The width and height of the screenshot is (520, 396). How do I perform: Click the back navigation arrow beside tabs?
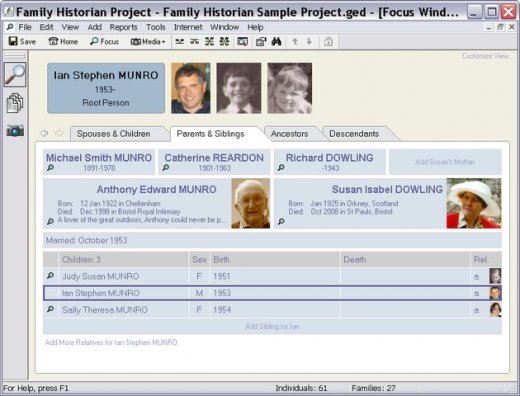(44, 133)
